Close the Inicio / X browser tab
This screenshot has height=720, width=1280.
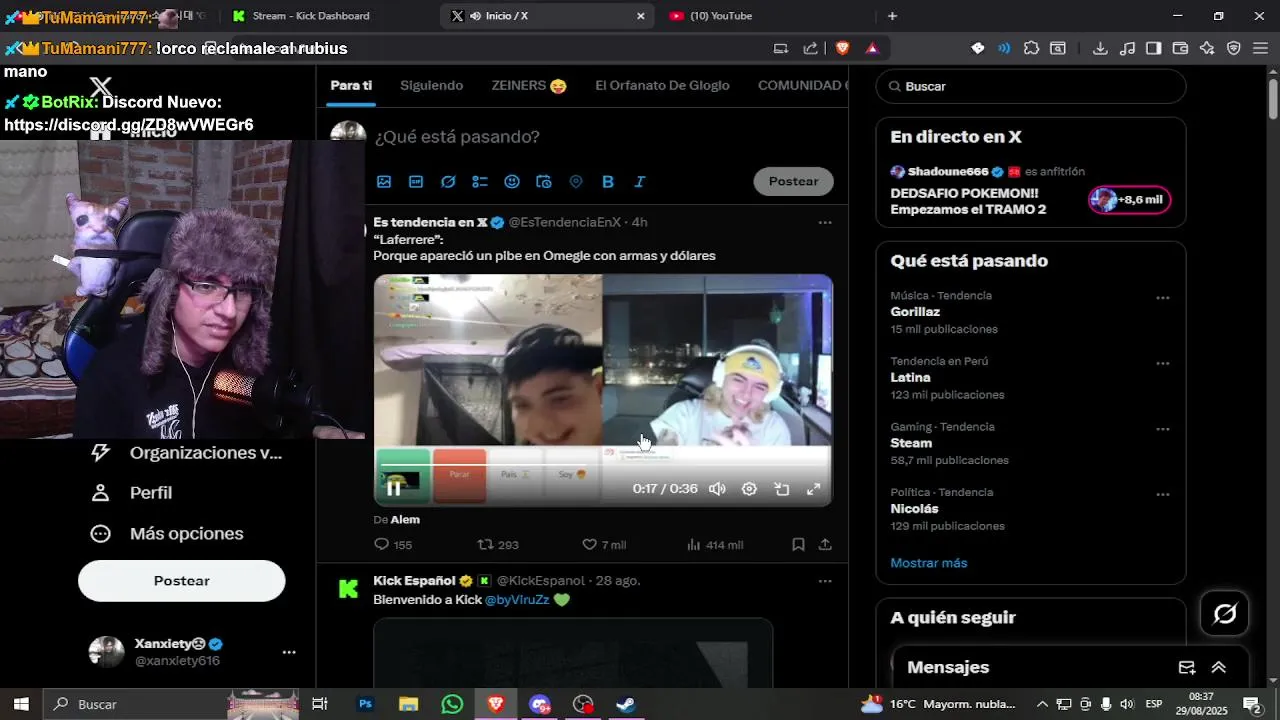pyautogui.click(x=641, y=16)
